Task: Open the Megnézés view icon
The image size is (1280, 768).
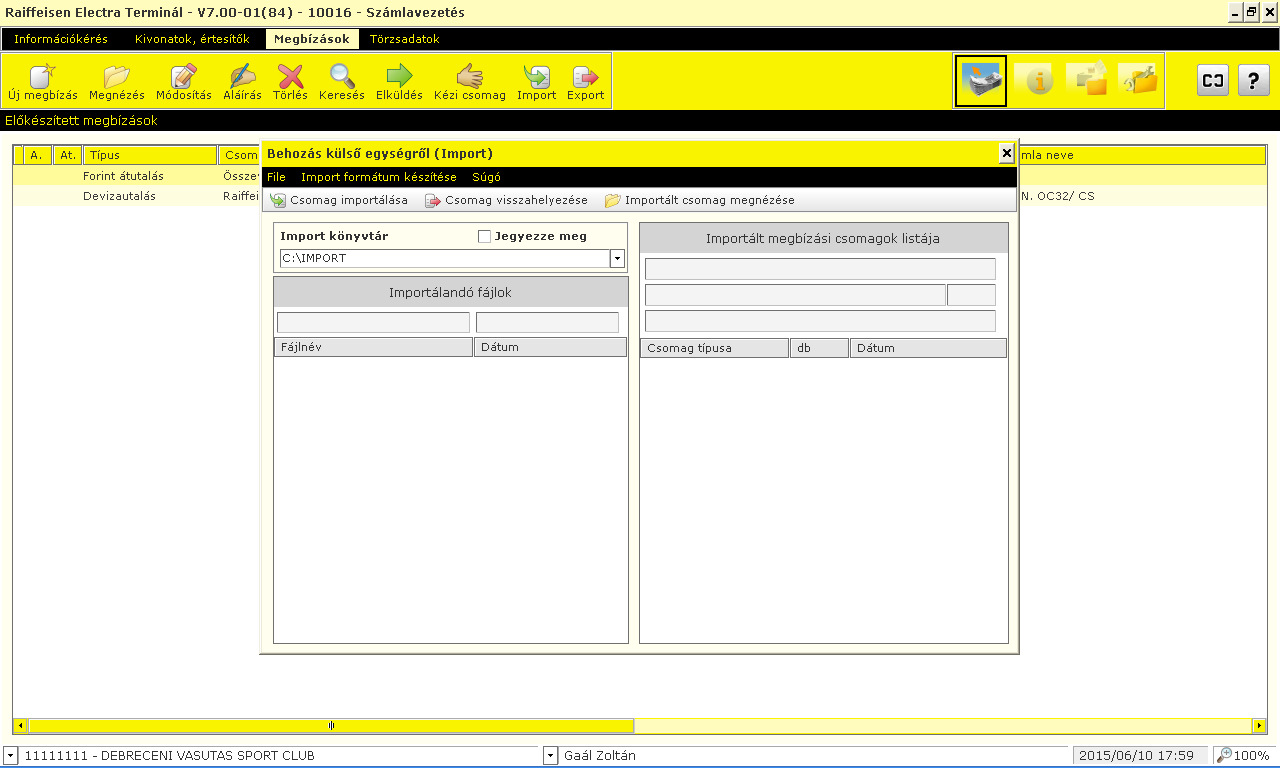Action: coord(117,81)
